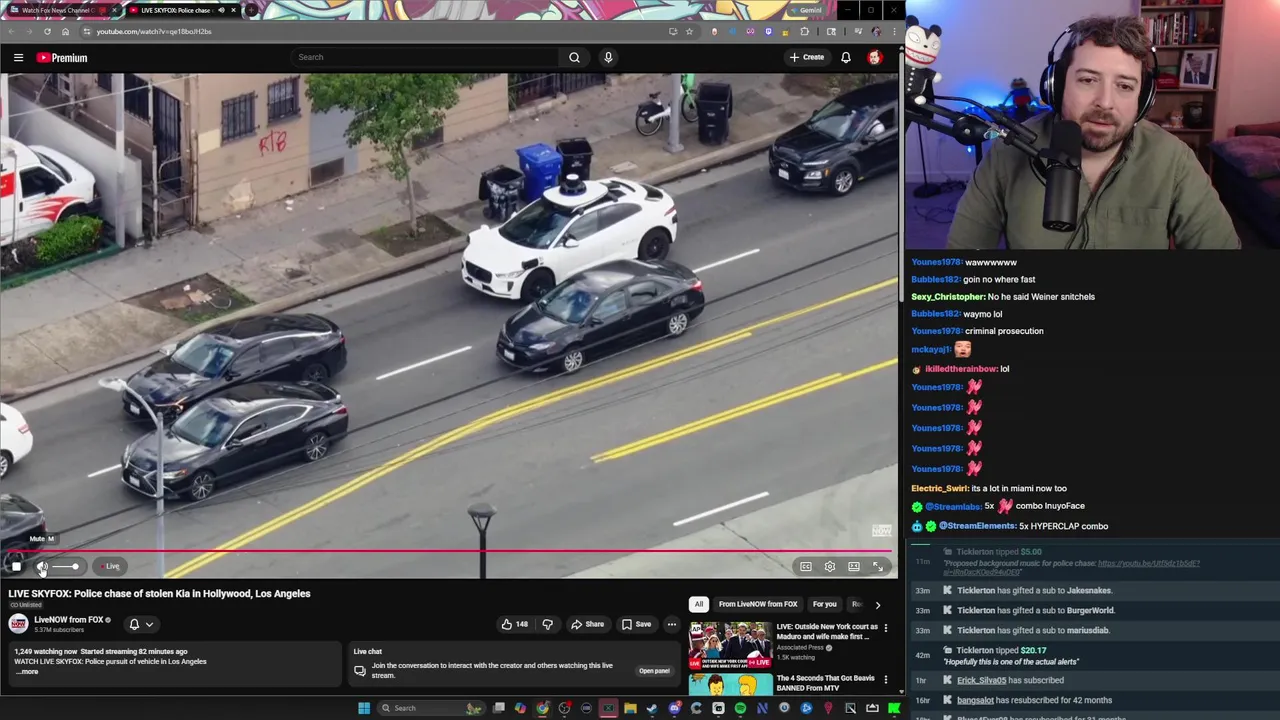Open the player settings gear
This screenshot has height=720, width=1280.
(830, 567)
